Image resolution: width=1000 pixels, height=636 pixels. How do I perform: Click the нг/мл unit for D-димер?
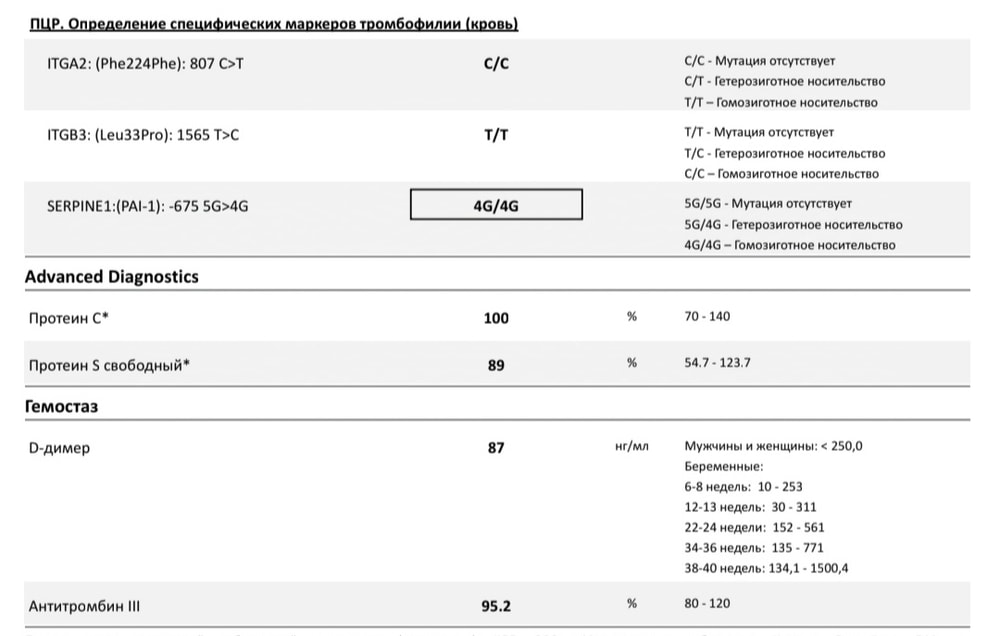coord(632,447)
